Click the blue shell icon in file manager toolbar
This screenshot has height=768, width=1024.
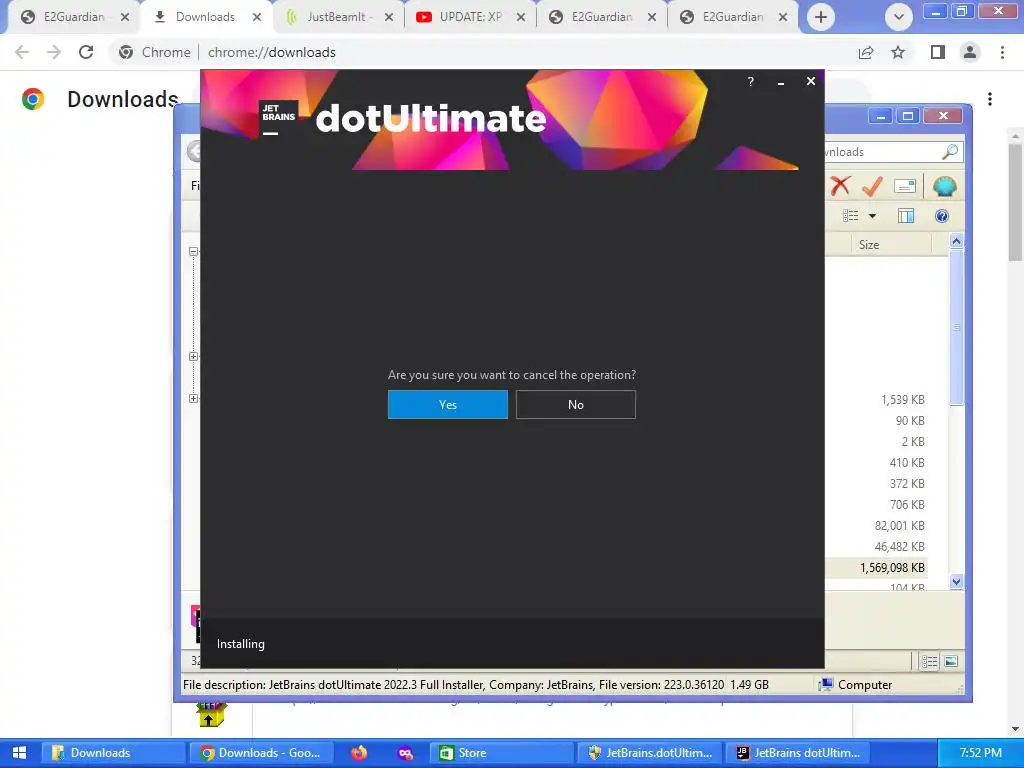pos(944,187)
